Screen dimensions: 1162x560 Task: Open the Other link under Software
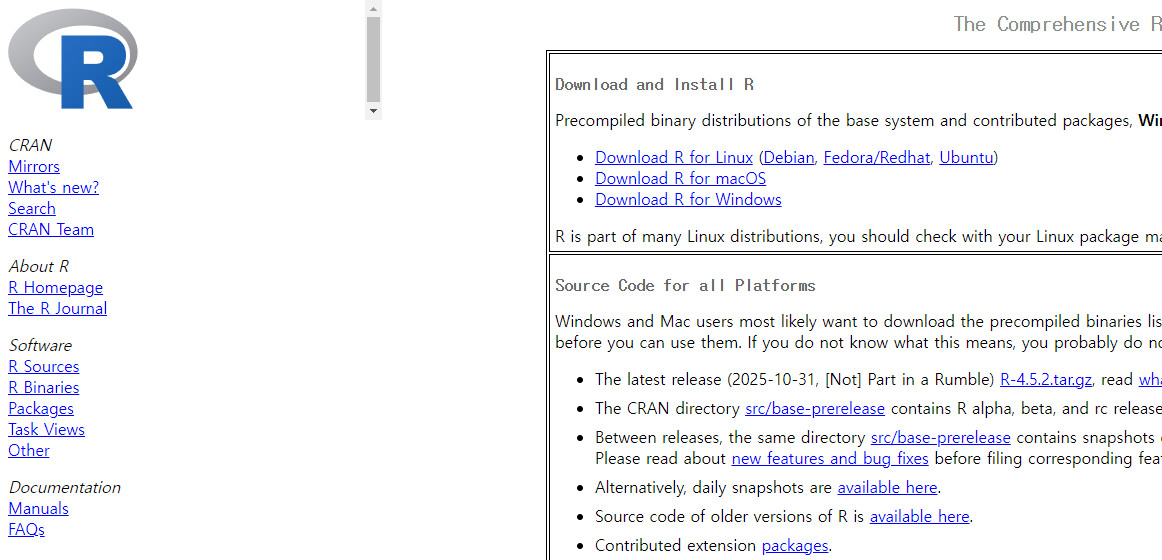pos(29,450)
